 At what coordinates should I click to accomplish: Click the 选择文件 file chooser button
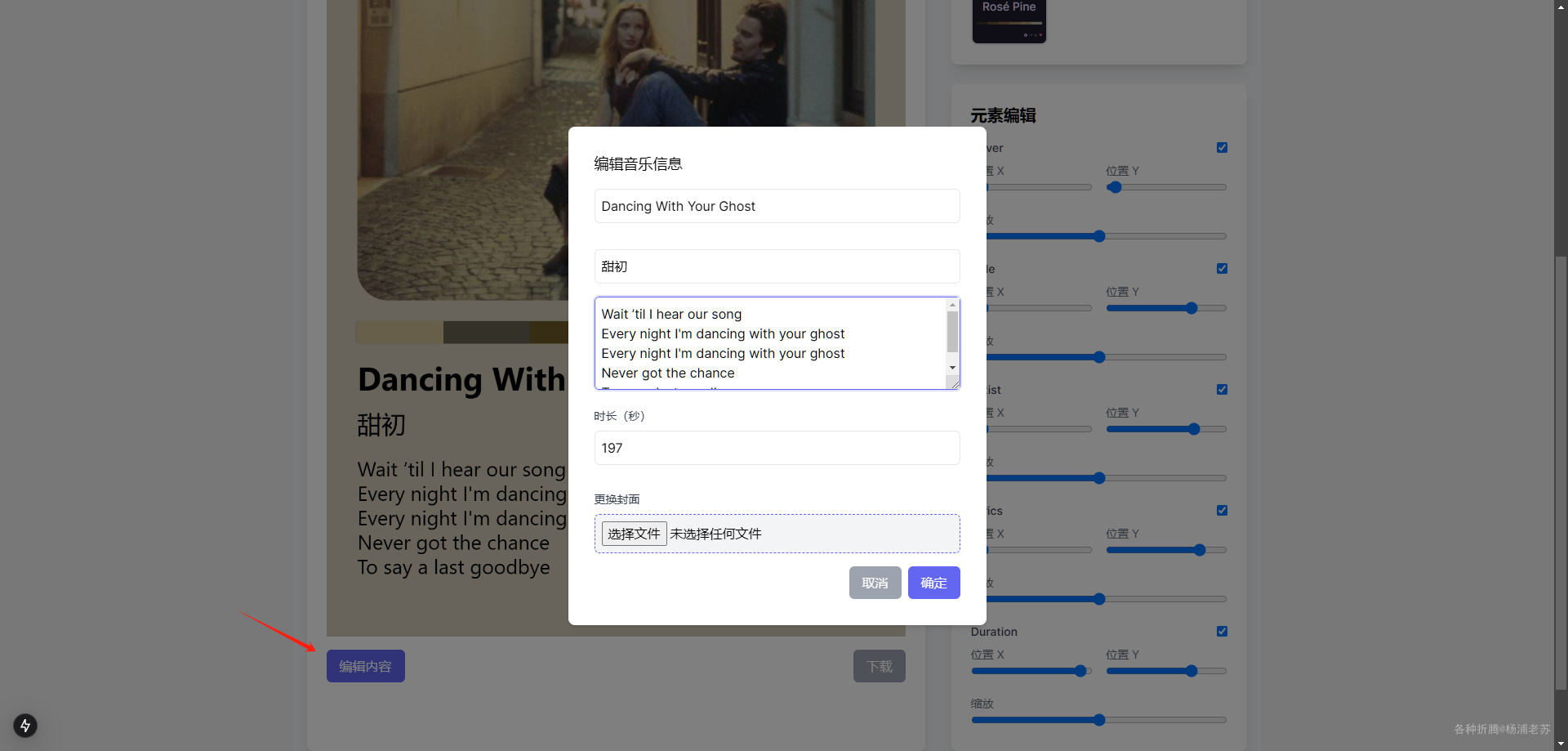click(x=634, y=534)
